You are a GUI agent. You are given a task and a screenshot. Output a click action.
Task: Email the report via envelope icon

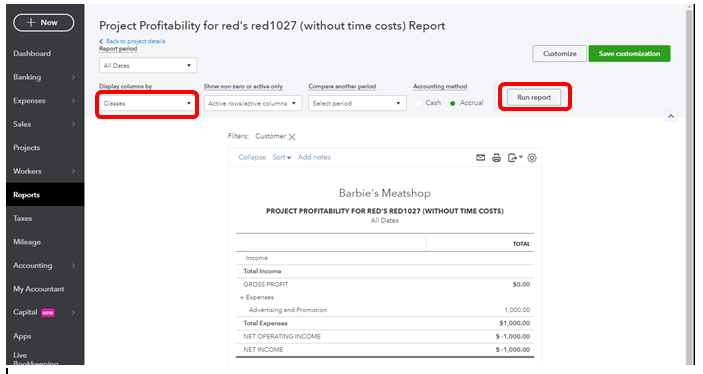point(481,157)
